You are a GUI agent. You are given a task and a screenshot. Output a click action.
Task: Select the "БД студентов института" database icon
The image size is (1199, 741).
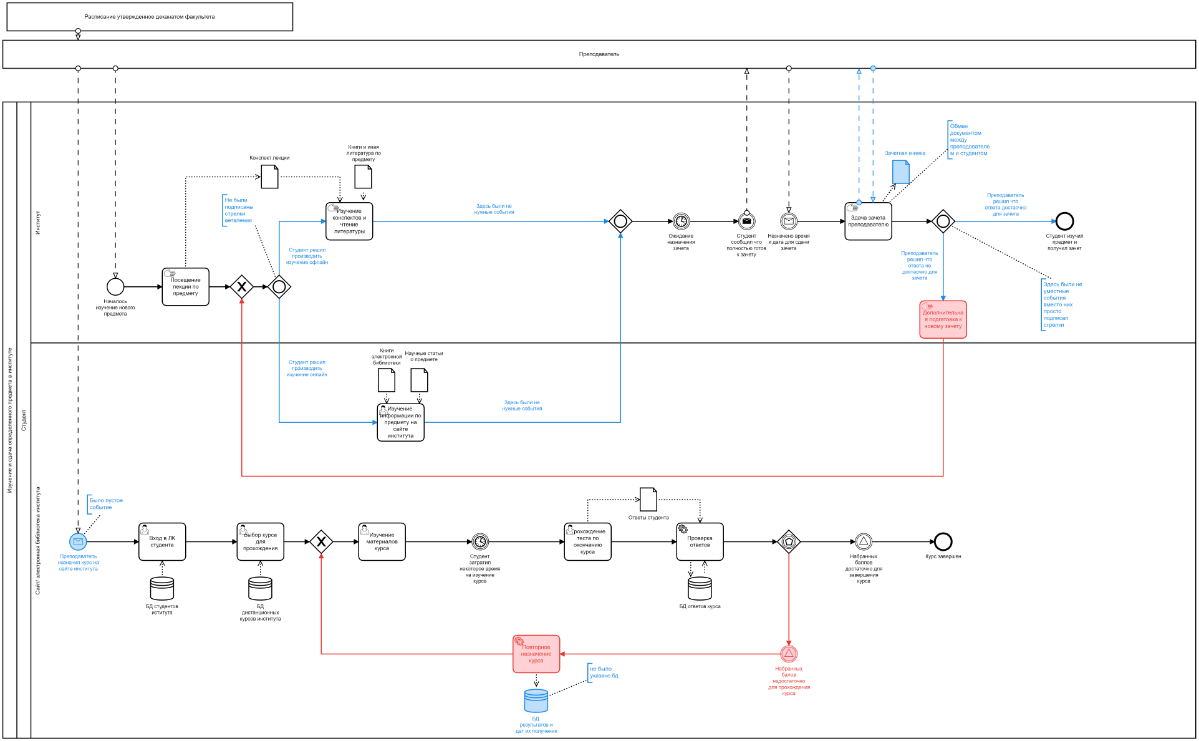pos(162,588)
